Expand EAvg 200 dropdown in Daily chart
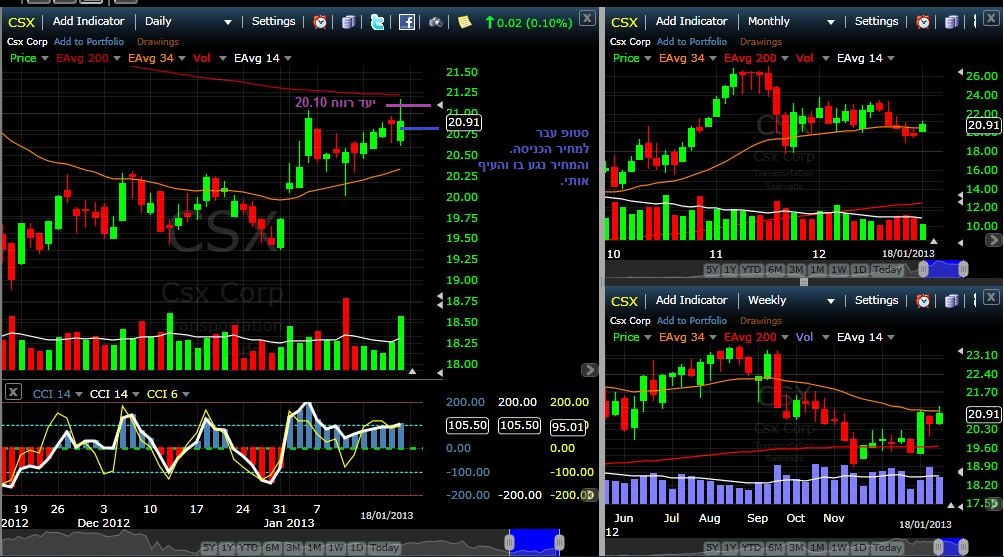This screenshot has width=1004, height=557. [117, 58]
